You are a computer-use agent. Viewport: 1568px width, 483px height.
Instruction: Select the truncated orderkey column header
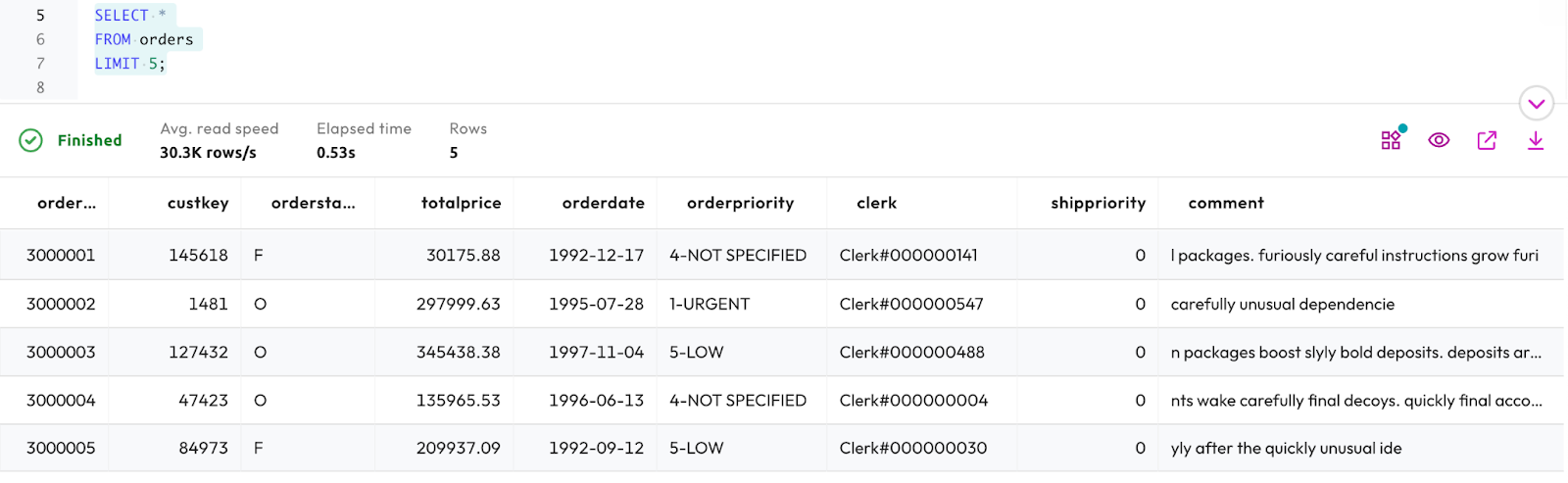(x=67, y=203)
